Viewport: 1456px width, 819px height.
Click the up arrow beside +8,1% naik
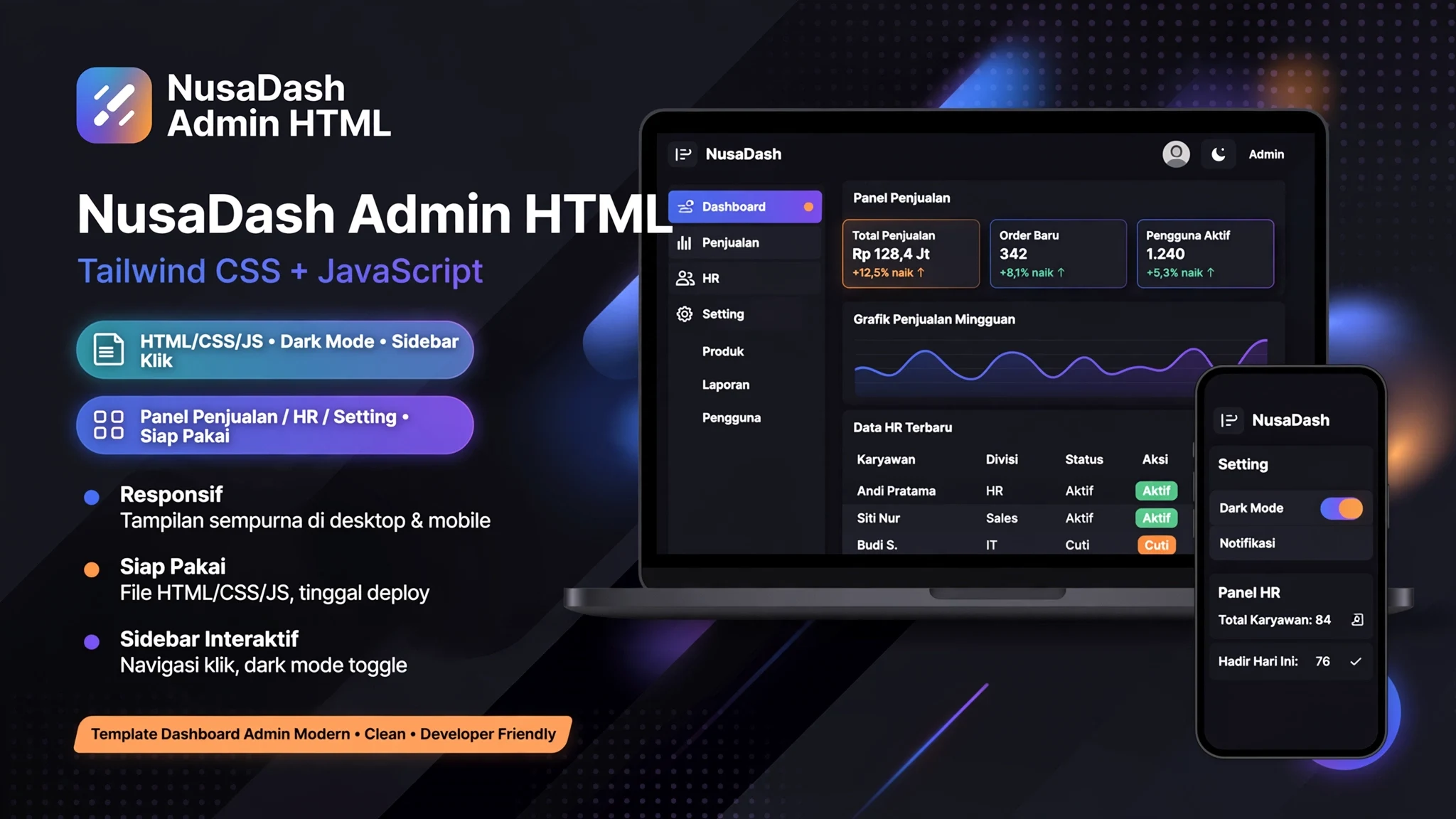click(x=1061, y=272)
